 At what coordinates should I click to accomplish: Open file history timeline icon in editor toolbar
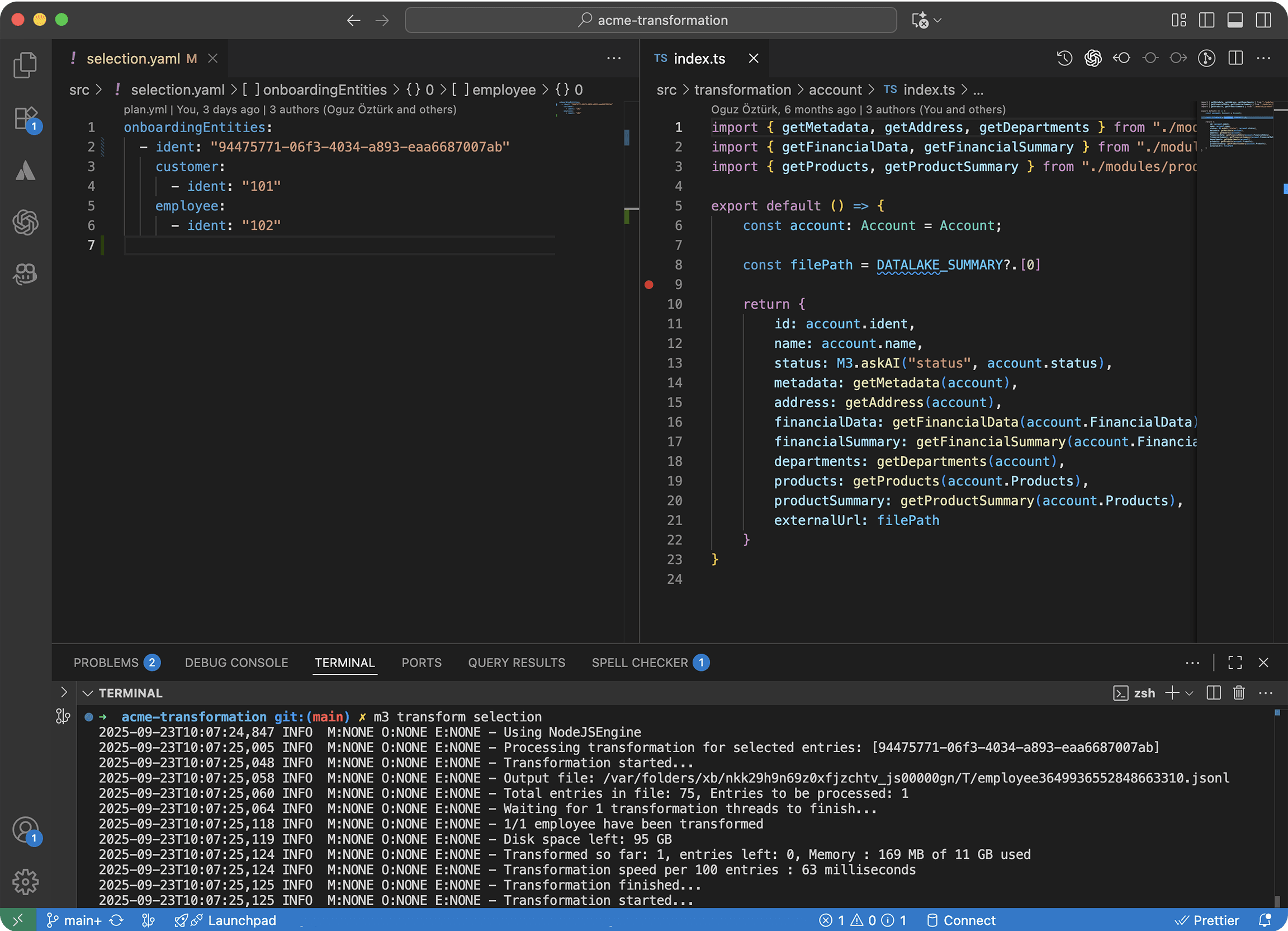(x=1064, y=58)
